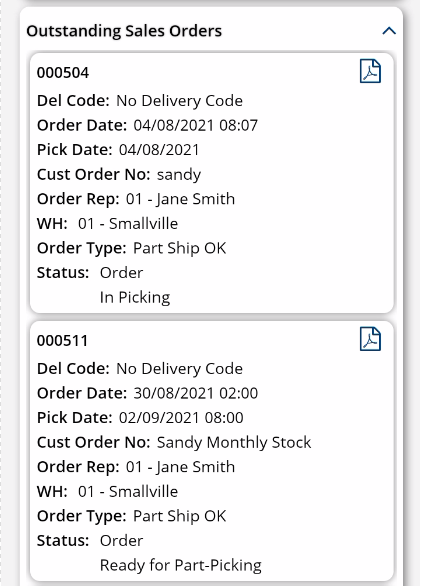Click Order Rep Jane Smith in order 000511
The height and width of the screenshot is (586, 421).
point(180,467)
